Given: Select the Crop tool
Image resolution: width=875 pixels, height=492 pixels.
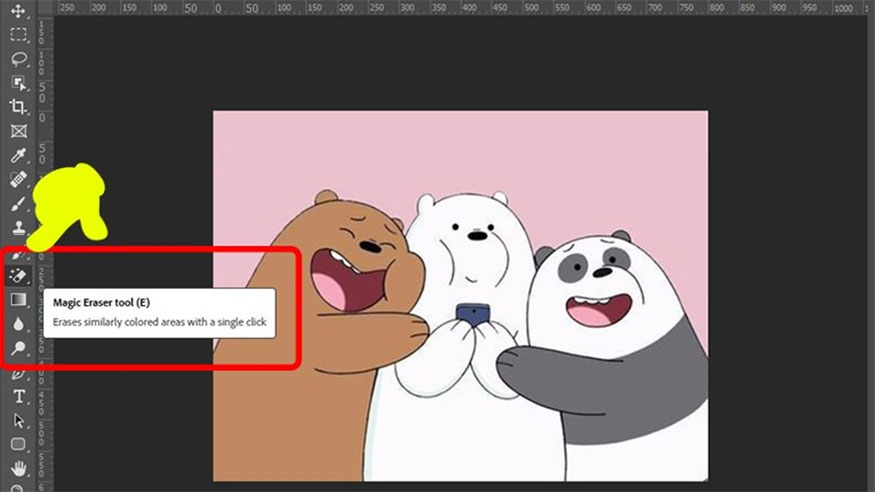Looking at the screenshot, I should coord(18,107).
